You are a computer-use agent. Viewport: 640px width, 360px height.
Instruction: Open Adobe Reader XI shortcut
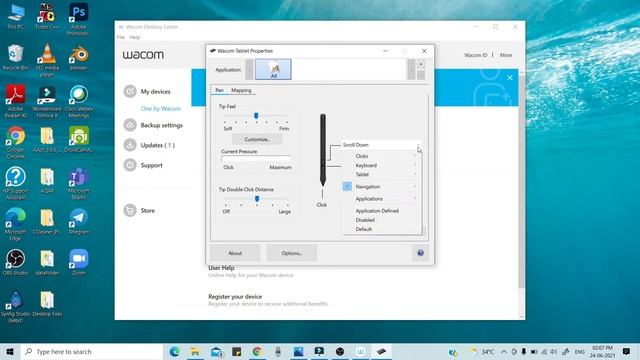click(x=16, y=101)
